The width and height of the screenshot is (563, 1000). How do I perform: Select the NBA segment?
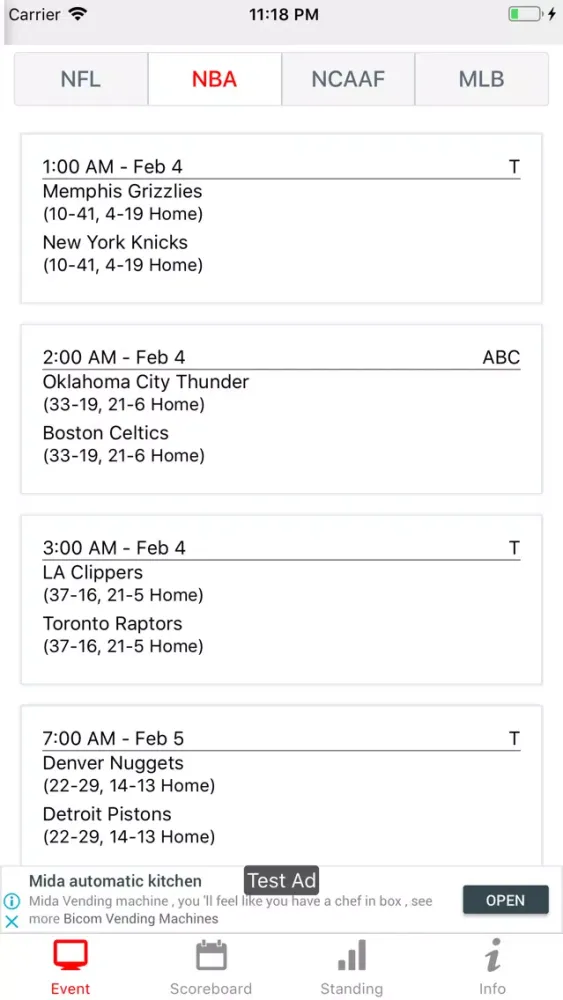point(214,79)
